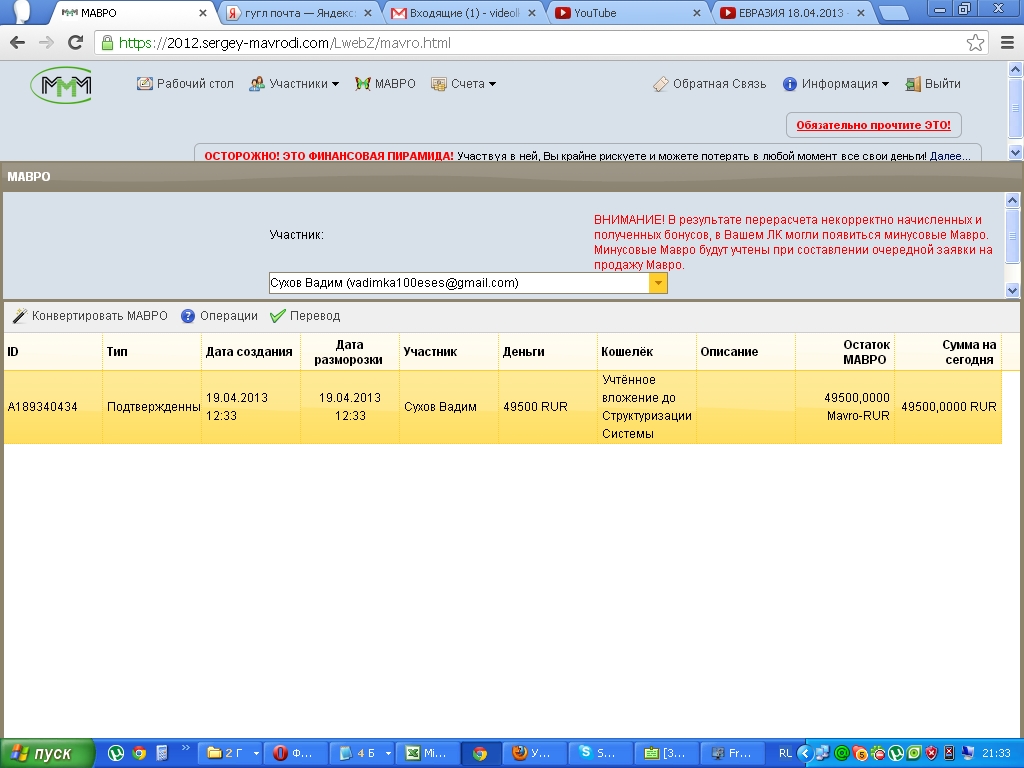
Task: Expand hidden tray icons arrow
Action: click(805, 754)
